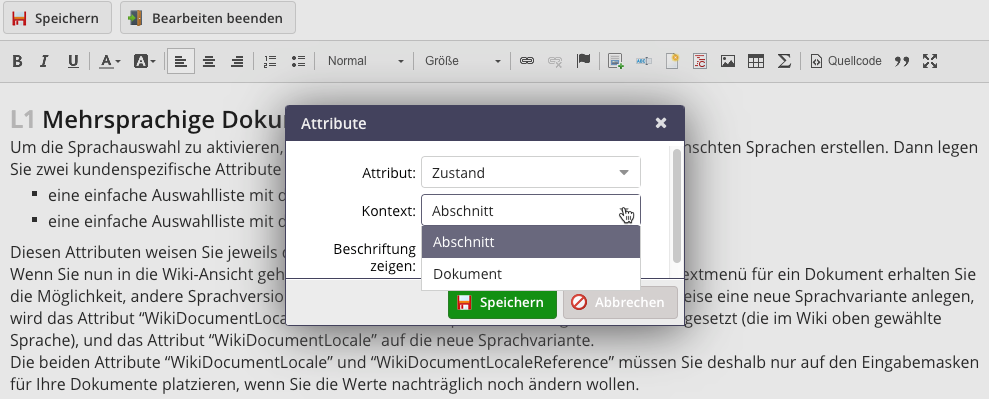This screenshot has height=399, width=989.
Task: Collapse the Kontext dropdown showing Abschnitt
Action: tap(531, 211)
